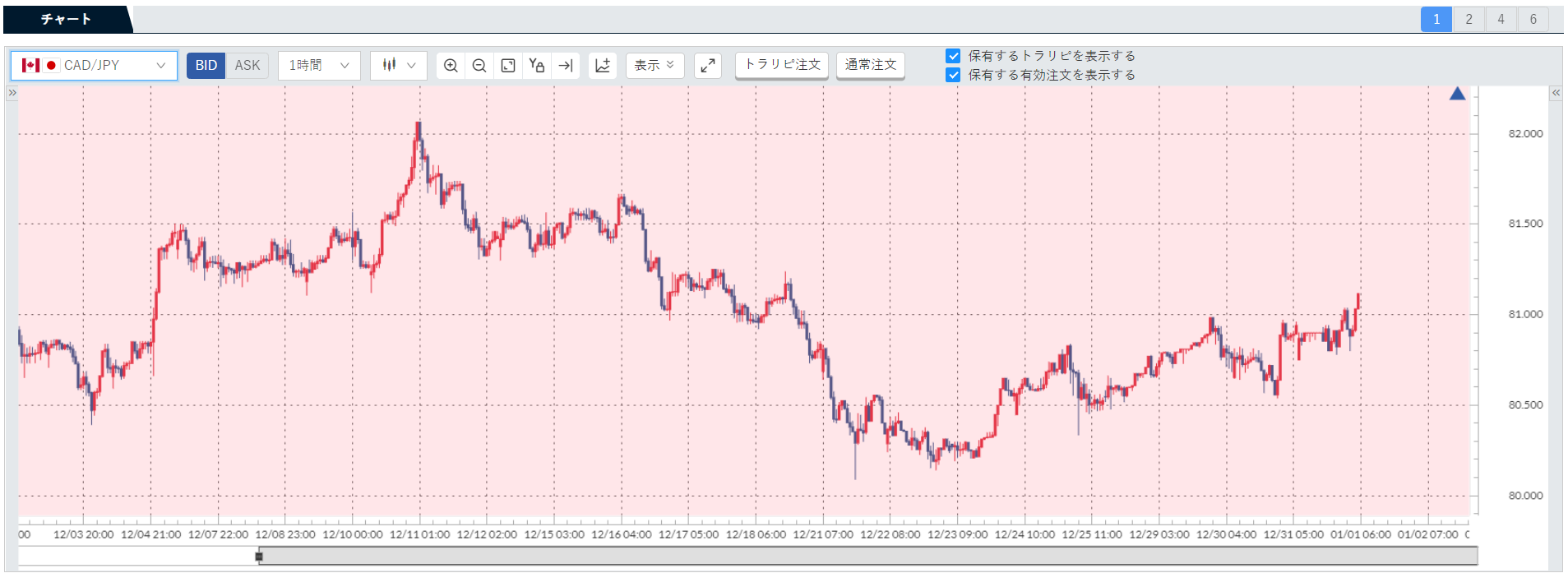Image resolution: width=1568 pixels, height=573 pixels.
Task: Click the 80.000 price axis label
Action: [1525, 495]
